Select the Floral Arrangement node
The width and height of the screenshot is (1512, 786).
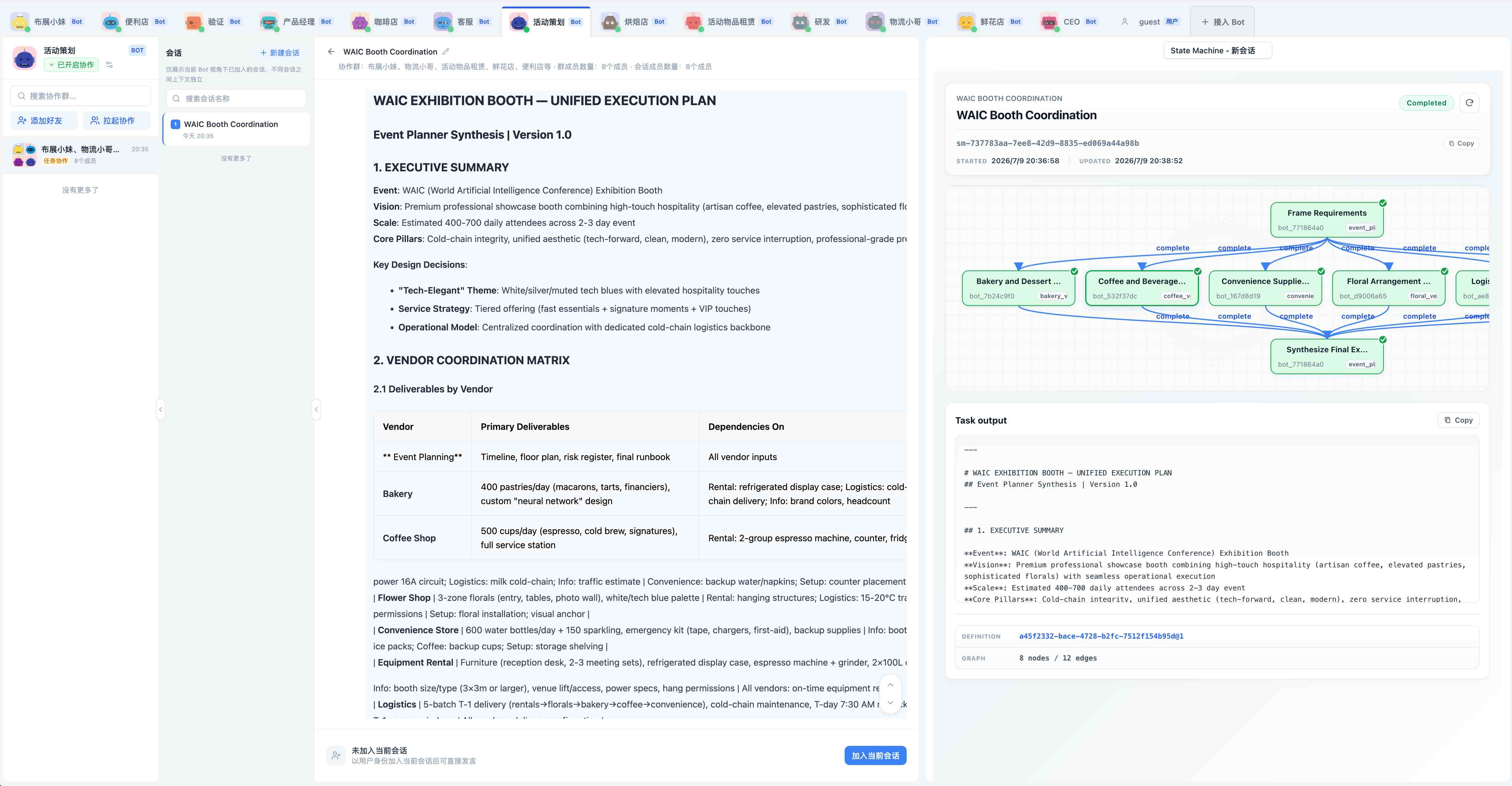[x=1388, y=288]
